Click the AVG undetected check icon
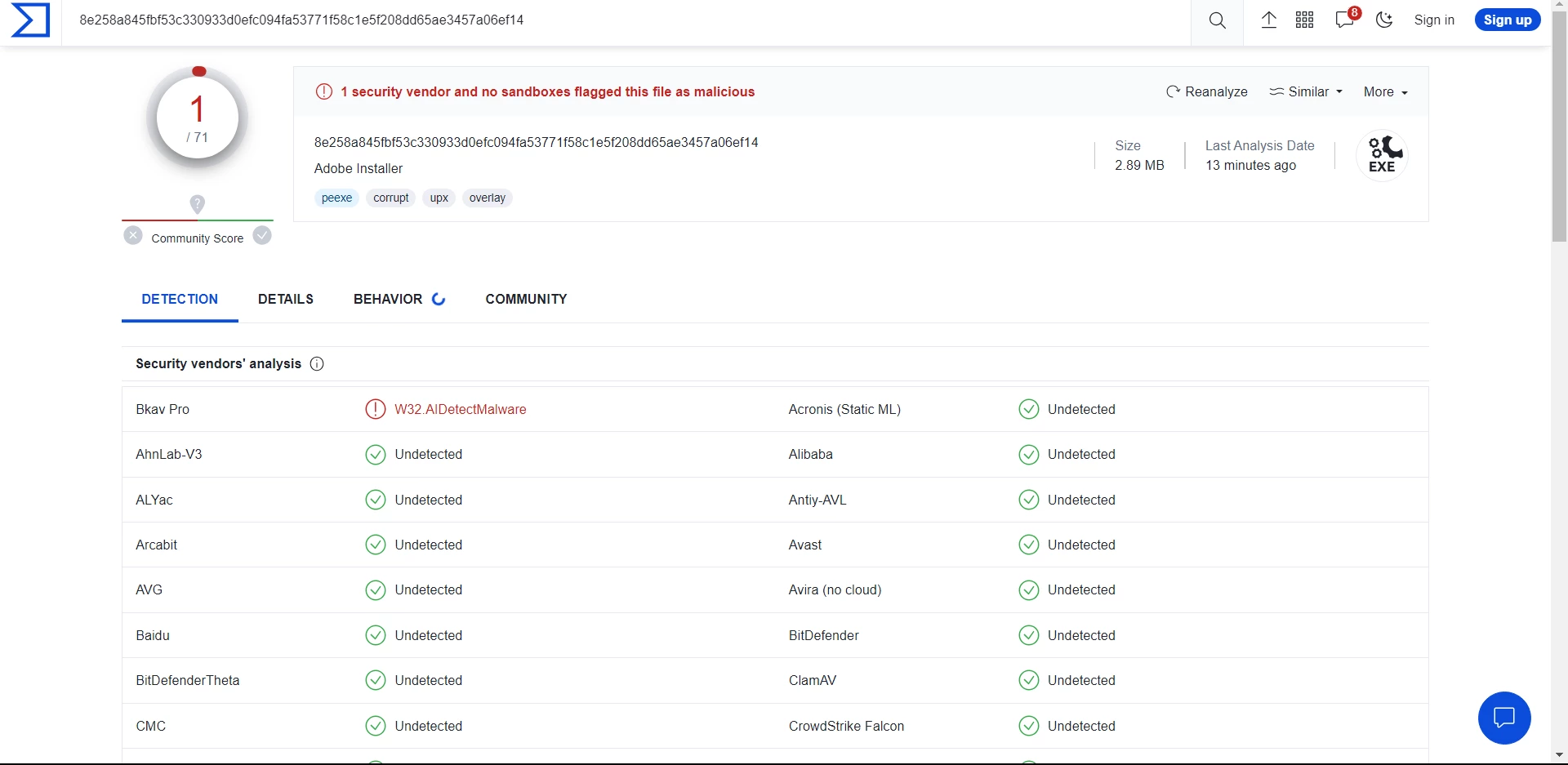 [x=375, y=589]
